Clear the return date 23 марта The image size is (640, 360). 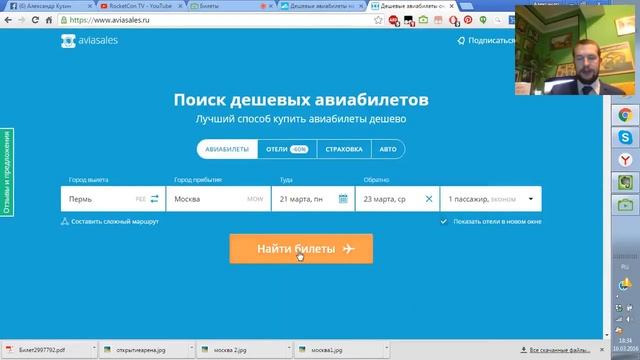click(x=429, y=199)
